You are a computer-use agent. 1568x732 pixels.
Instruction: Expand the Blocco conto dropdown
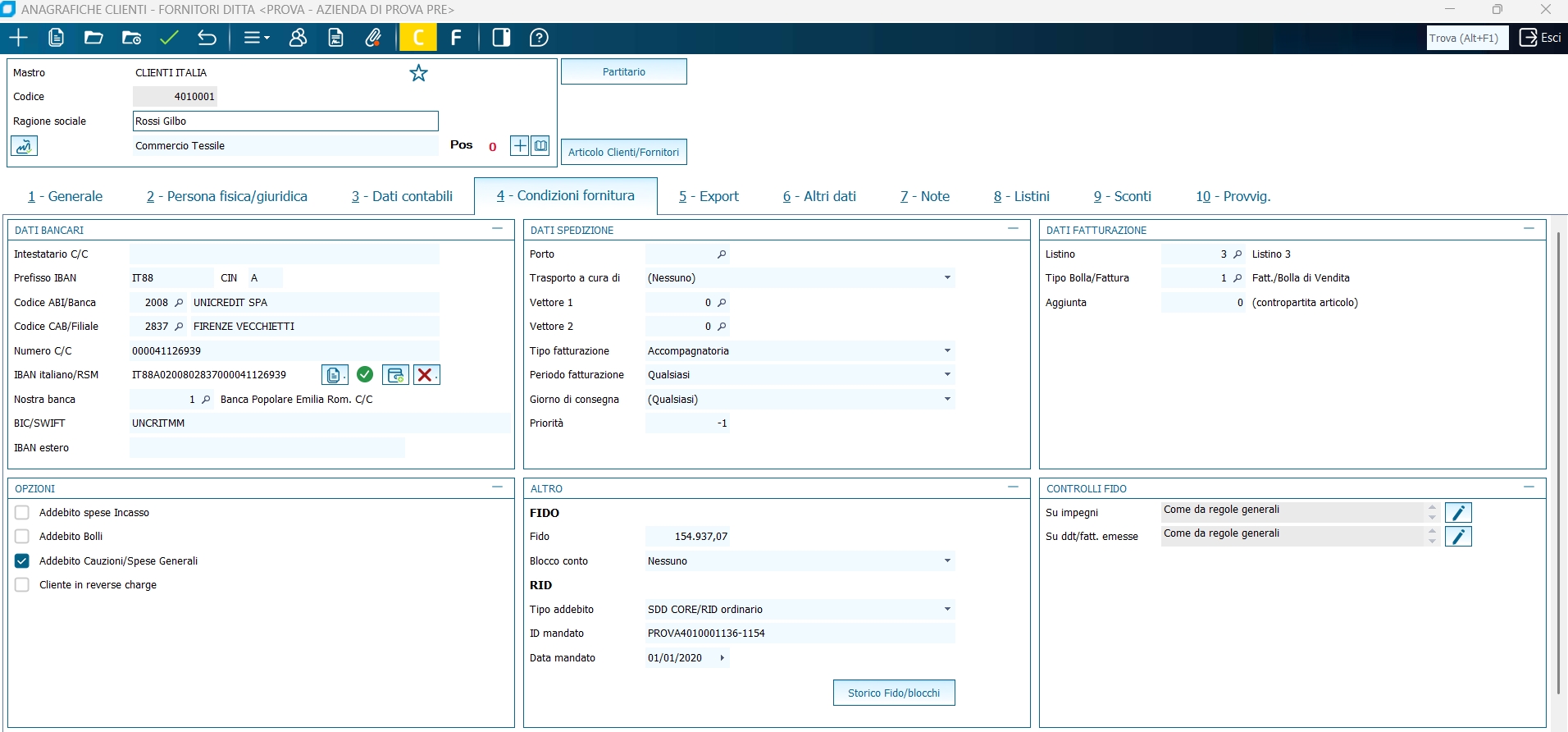(x=800, y=561)
